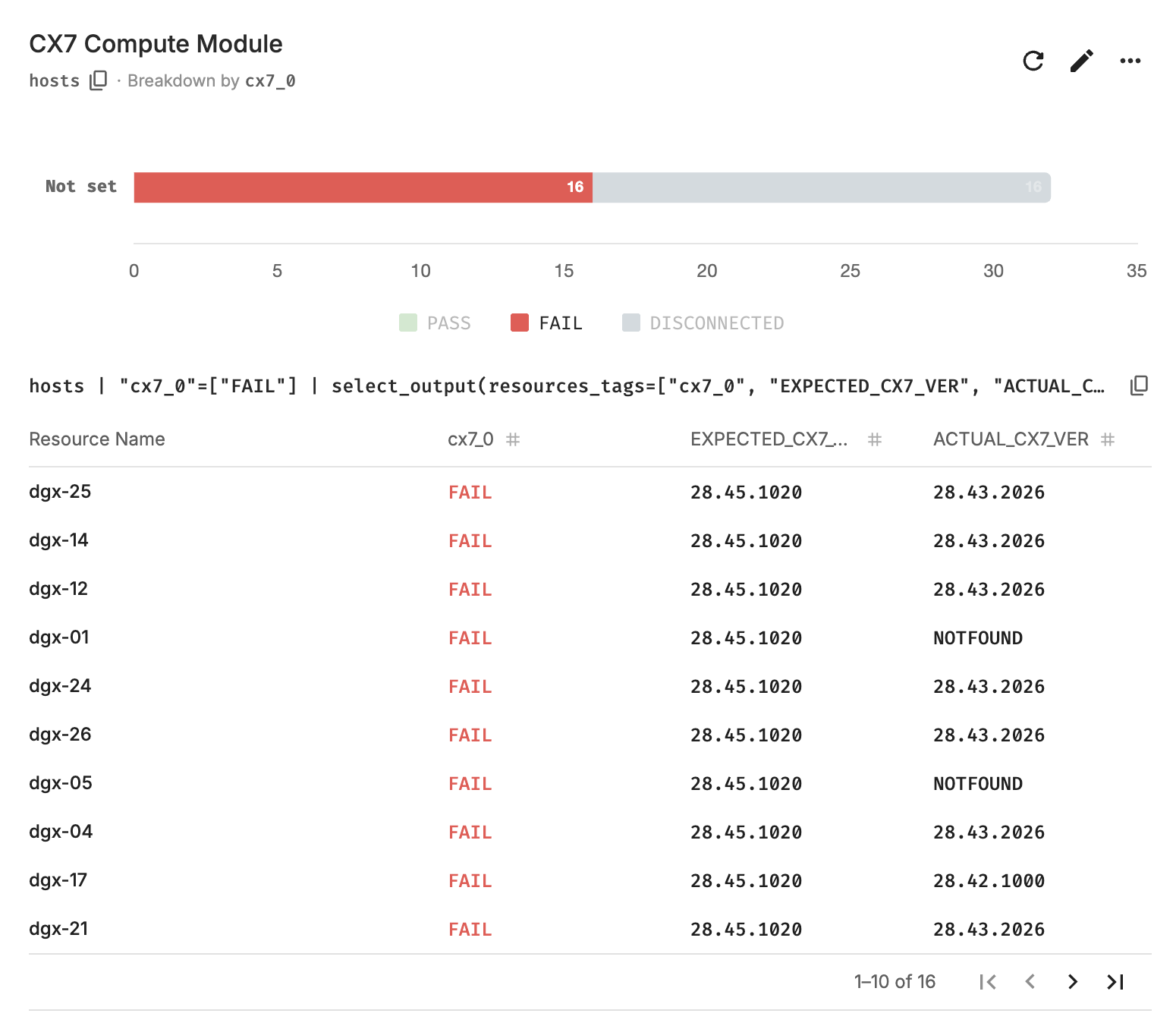Go to the previous page of results
The image size is (1176, 1026).
click(x=1030, y=982)
